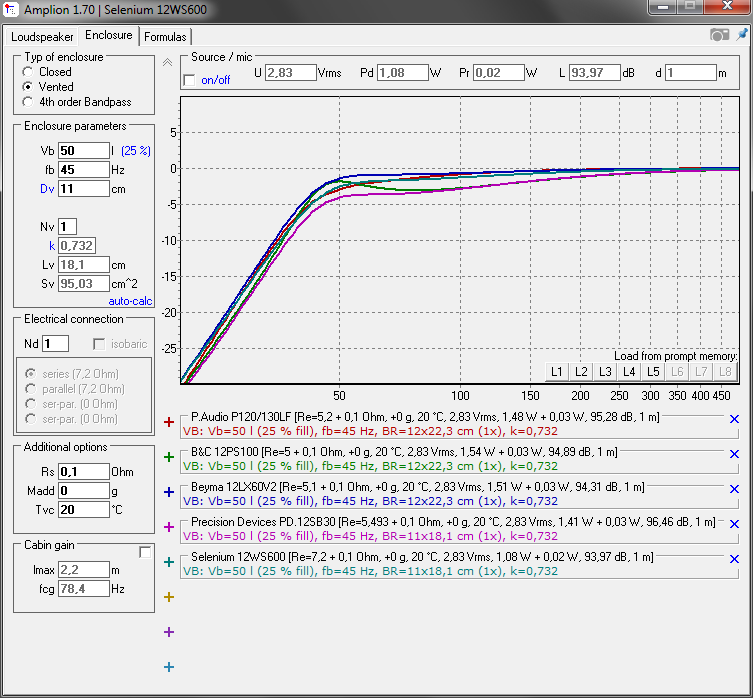The height and width of the screenshot is (698, 753).
Task: Click the lmax cabin length field
Action: [84, 570]
